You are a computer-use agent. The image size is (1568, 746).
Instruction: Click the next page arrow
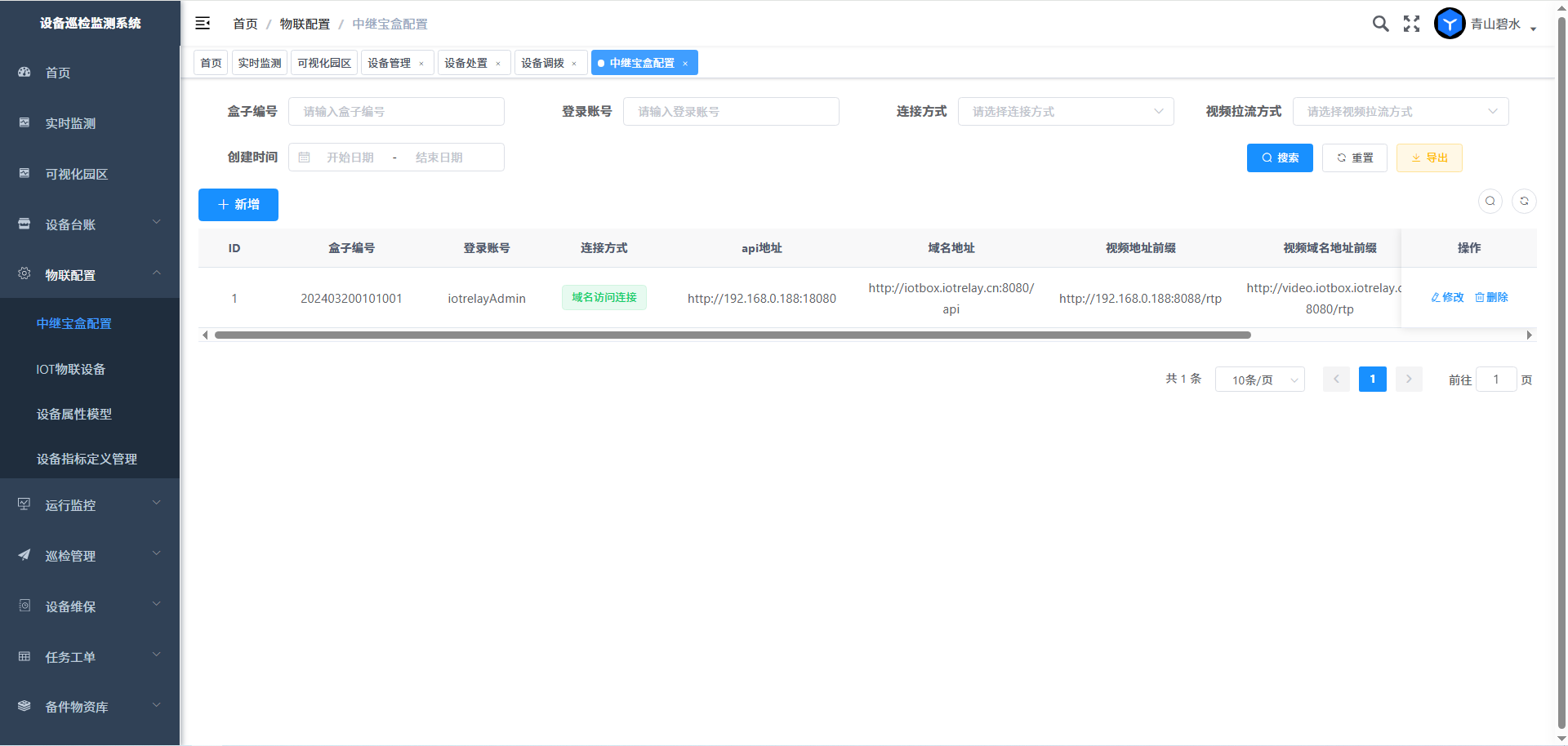[1409, 379]
